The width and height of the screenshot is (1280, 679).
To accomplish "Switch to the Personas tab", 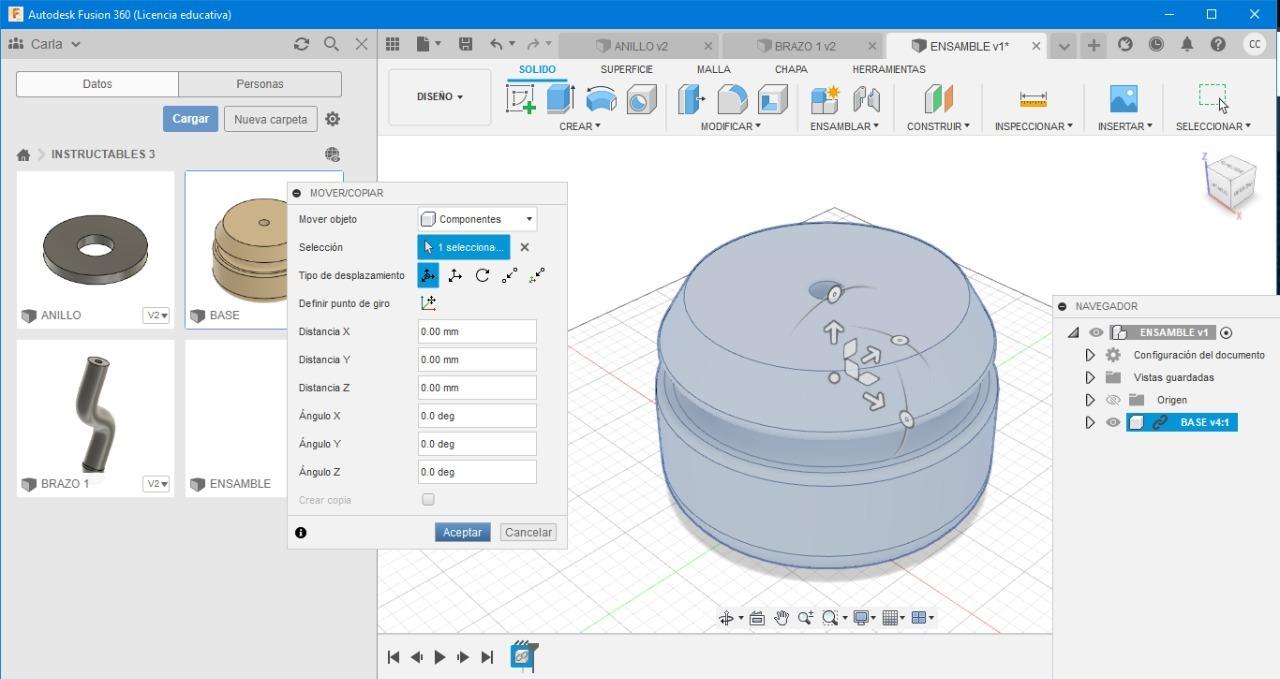I will [260, 84].
